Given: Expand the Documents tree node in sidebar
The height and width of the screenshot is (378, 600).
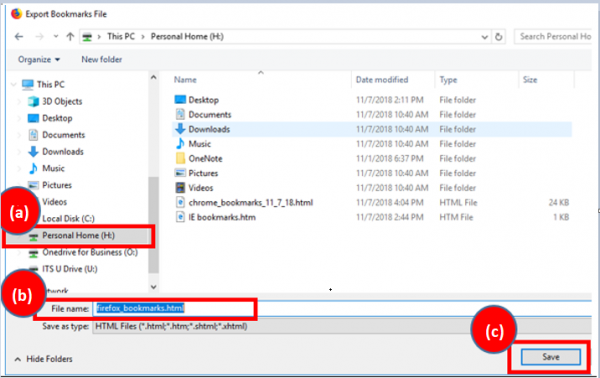Looking at the screenshot, I should (x=19, y=135).
